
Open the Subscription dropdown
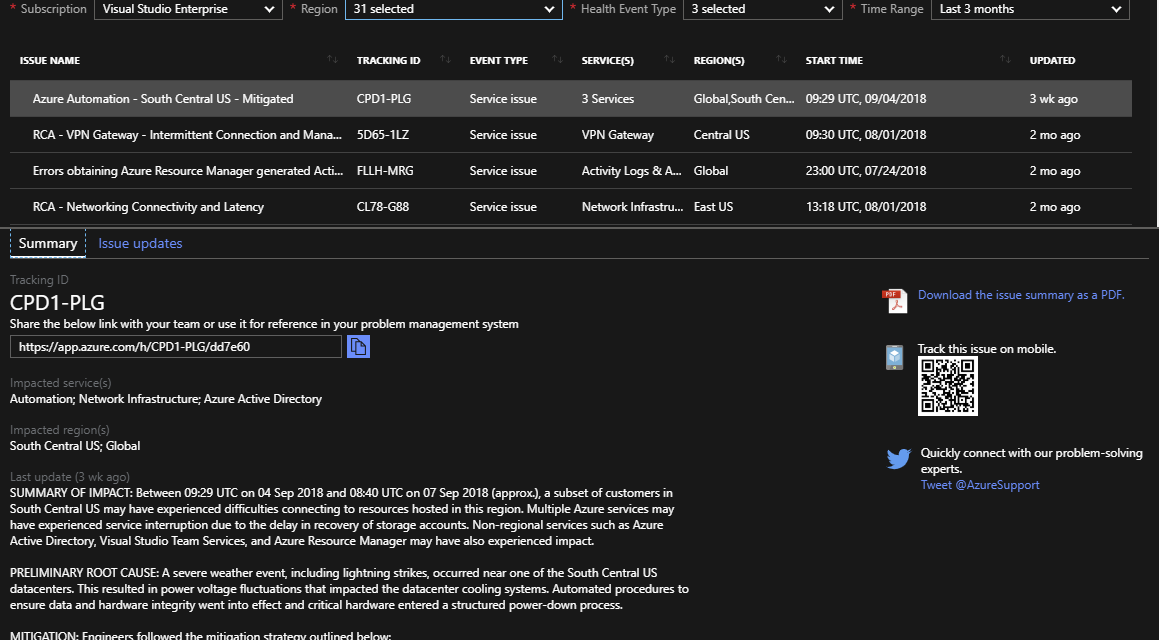tap(188, 10)
